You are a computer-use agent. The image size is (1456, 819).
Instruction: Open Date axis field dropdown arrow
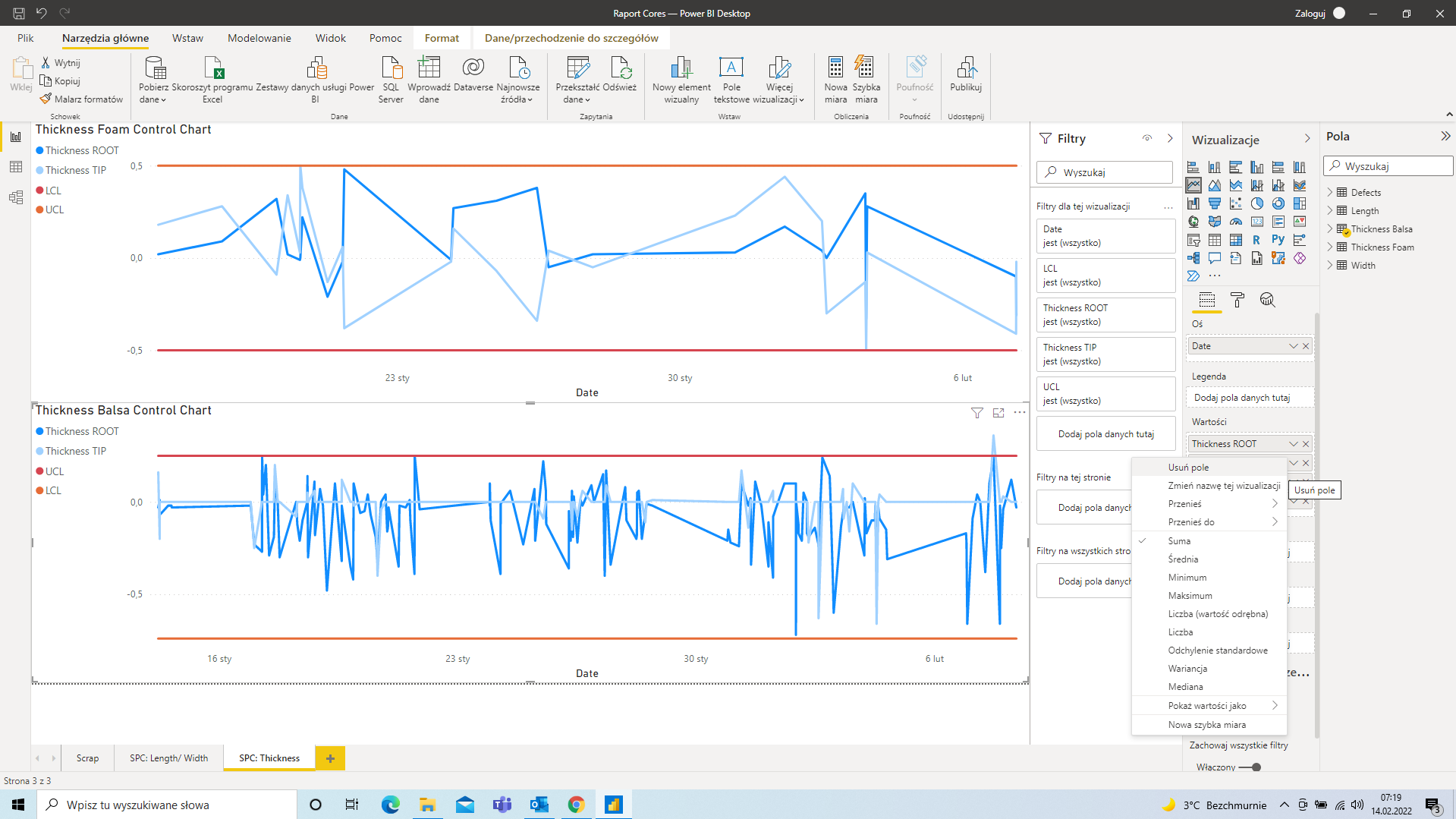(x=1294, y=346)
